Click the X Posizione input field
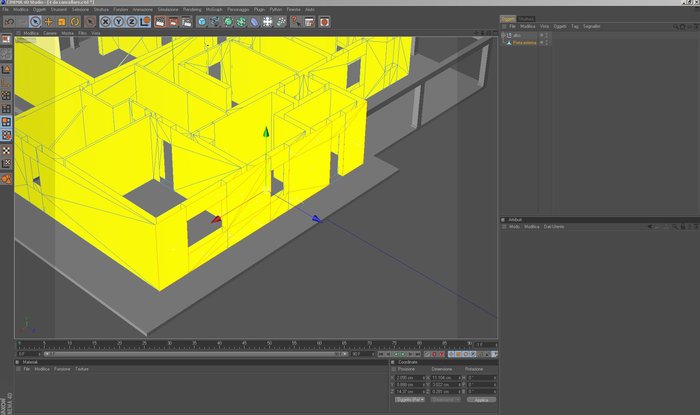This screenshot has width=700, height=415. (x=410, y=378)
